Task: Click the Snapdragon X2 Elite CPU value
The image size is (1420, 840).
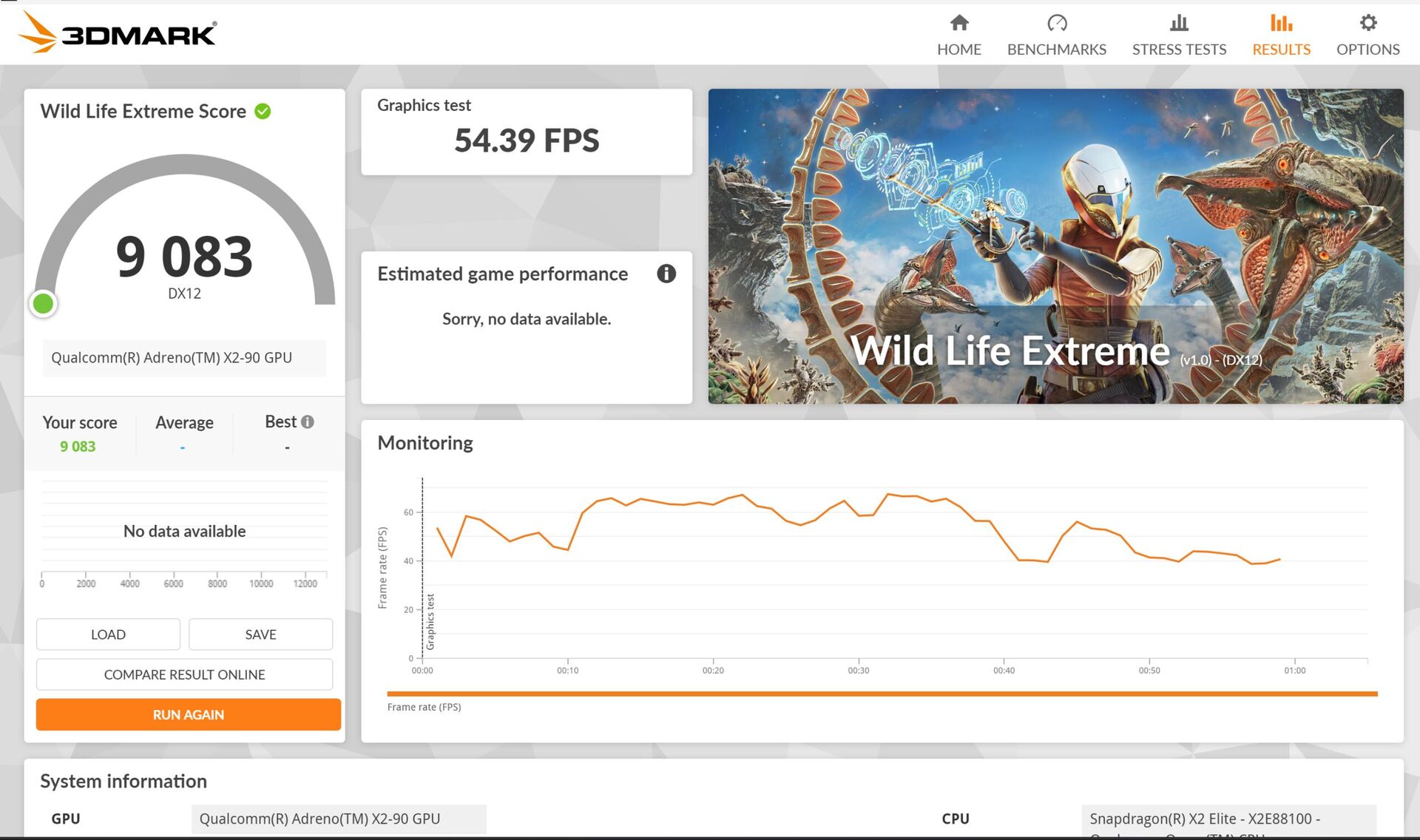Action: 1228,819
